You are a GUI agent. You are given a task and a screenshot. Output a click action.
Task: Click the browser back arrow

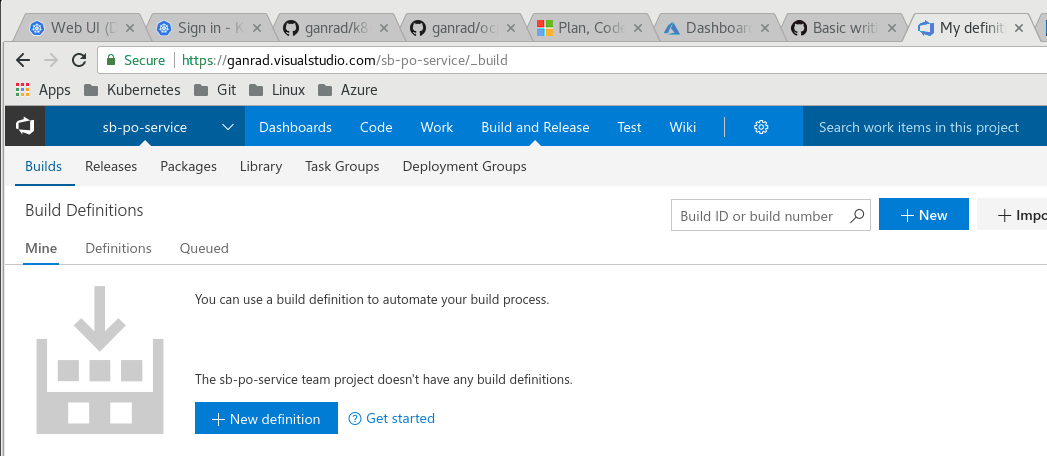pos(23,60)
